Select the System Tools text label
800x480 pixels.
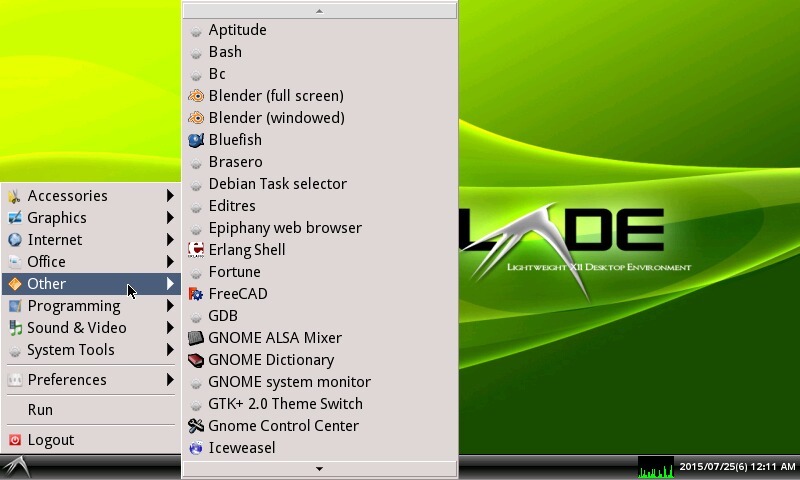[x=71, y=350]
